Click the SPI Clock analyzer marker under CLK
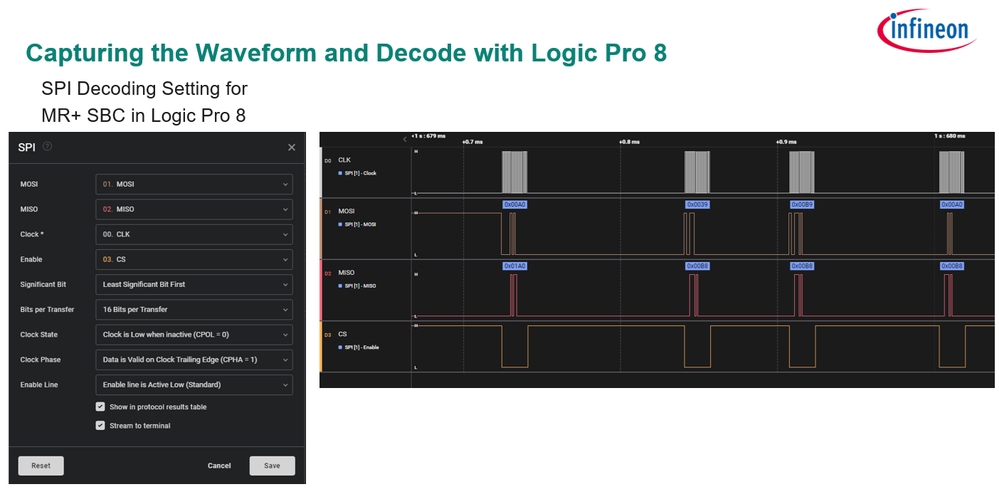 tap(341, 173)
